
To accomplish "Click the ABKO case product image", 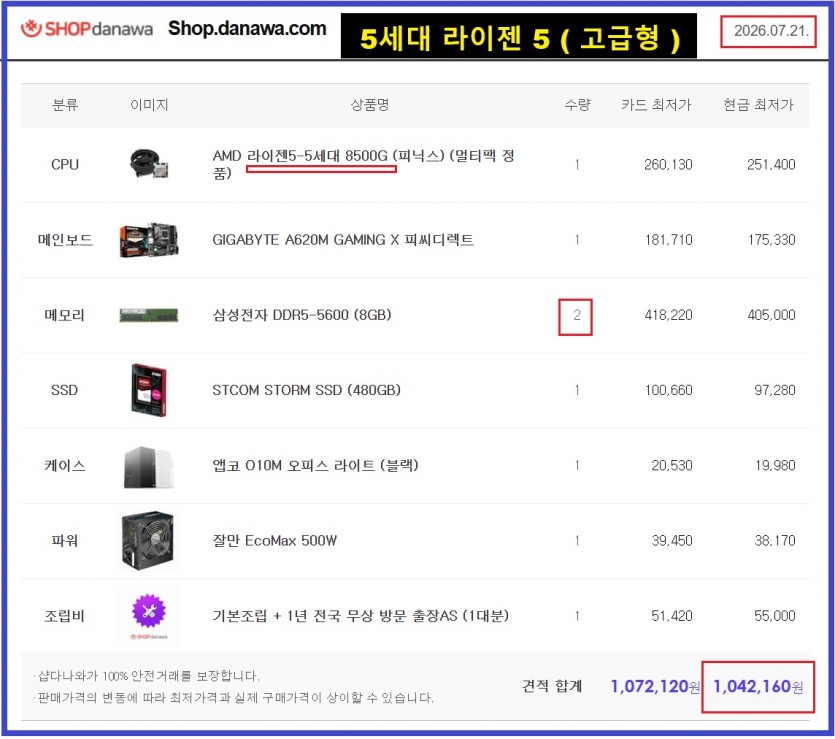I will coord(149,466).
